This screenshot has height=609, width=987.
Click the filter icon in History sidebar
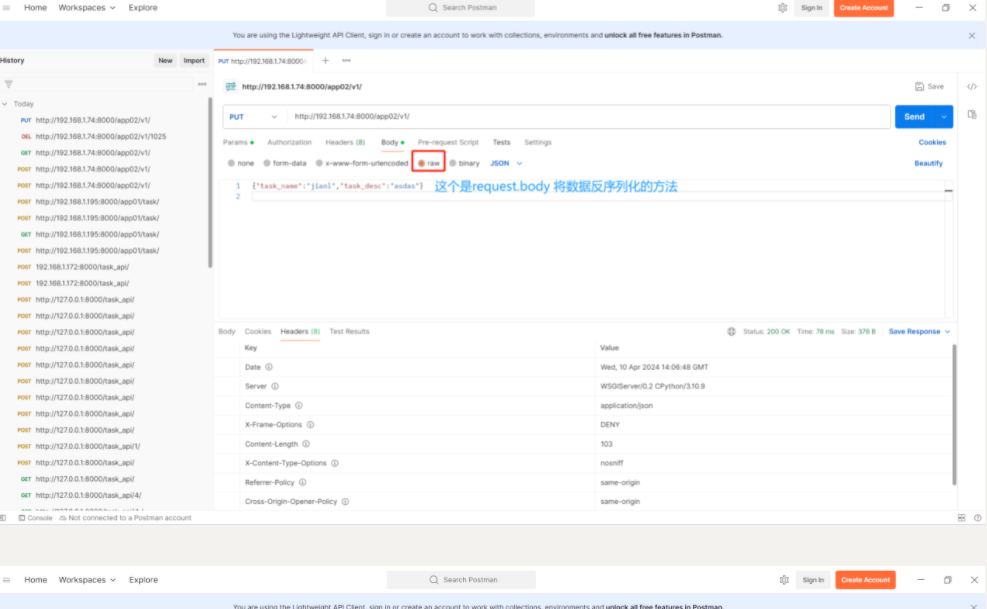point(9,84)
